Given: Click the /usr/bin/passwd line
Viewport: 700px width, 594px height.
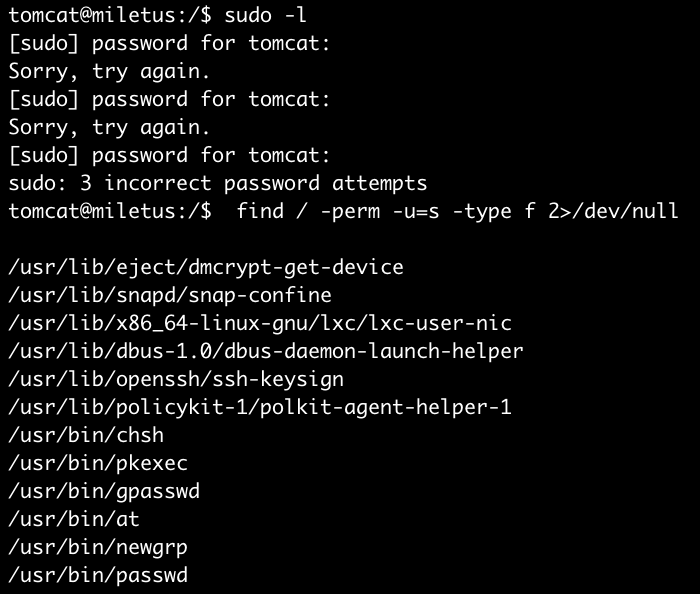Looking at the screenshot, I should (97, 575).
